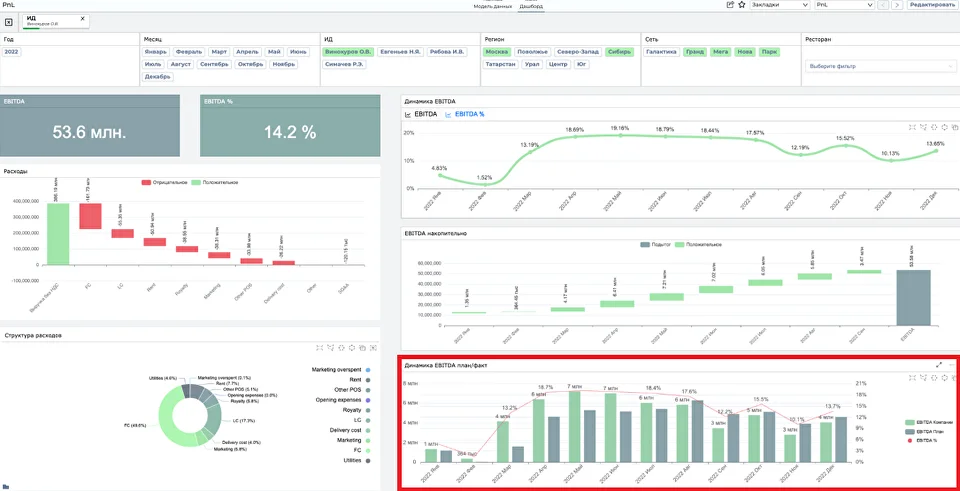Select the EBITDA % tab in Динамика EBITDA

465,114
